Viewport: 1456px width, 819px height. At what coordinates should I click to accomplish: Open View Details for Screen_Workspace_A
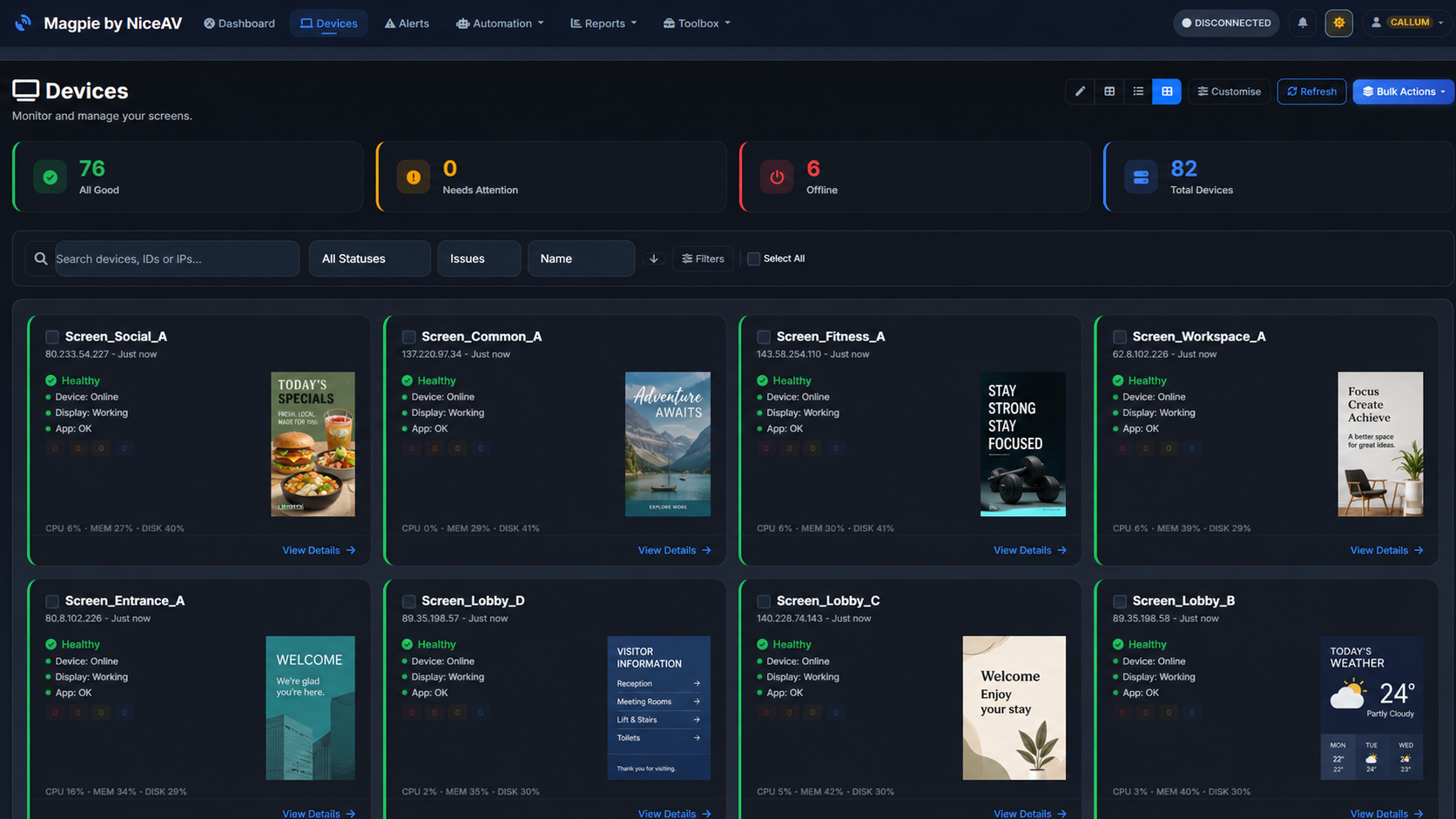pyautogui.click(x=1386, y=550)
